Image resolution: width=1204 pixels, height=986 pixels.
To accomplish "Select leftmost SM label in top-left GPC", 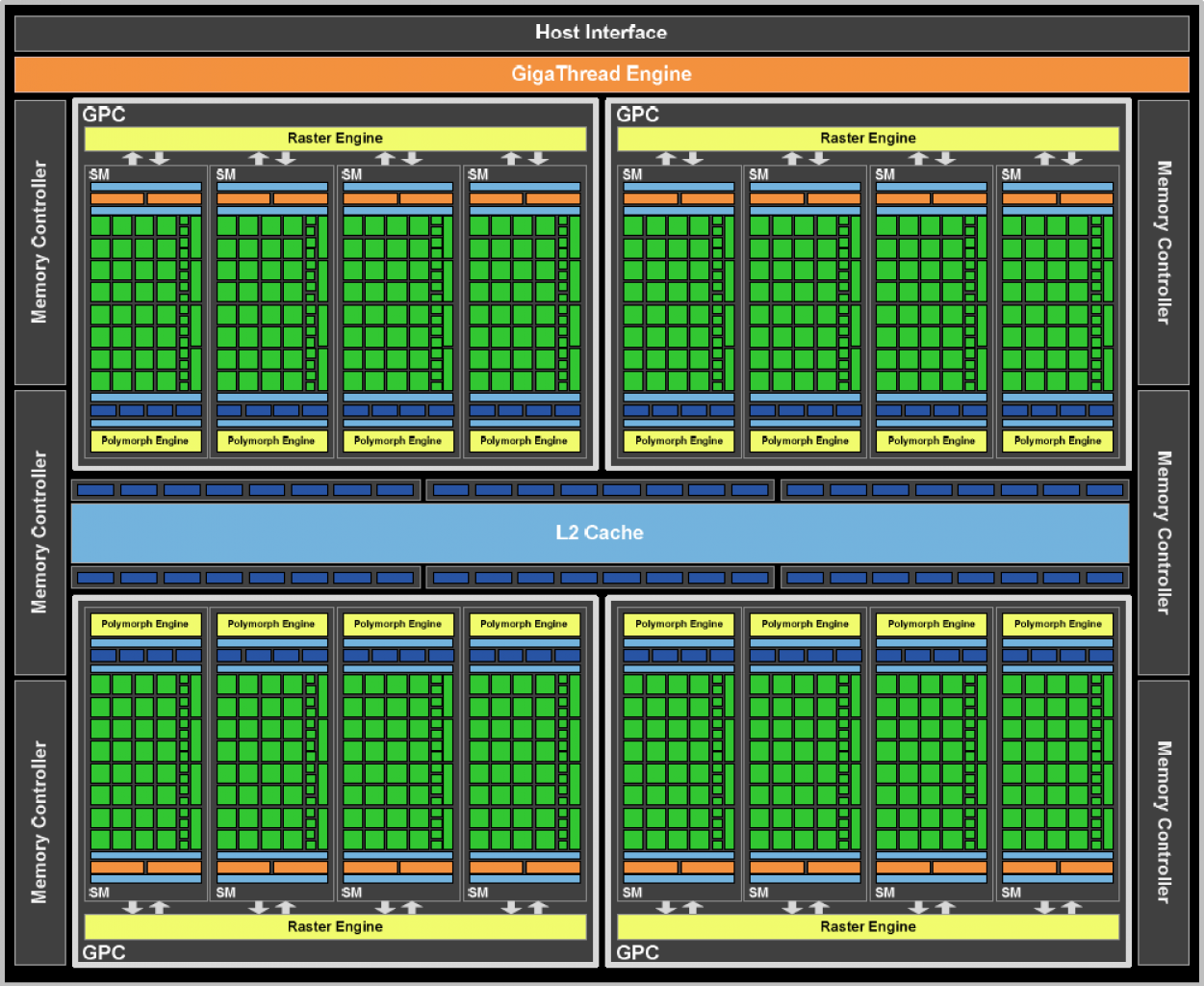I will pos(99,174).
